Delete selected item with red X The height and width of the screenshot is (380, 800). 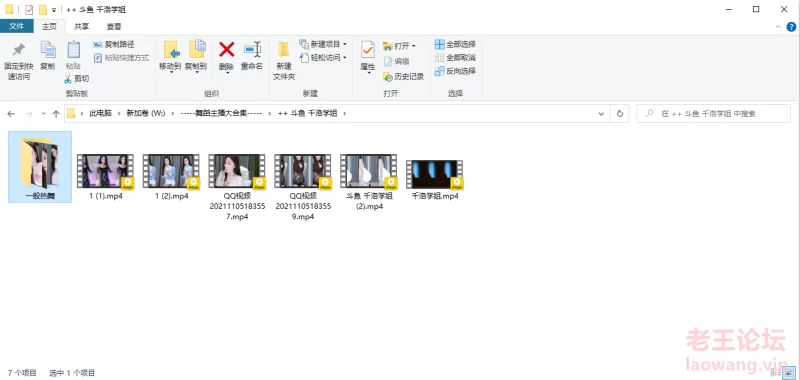click(x=226, y=56)
